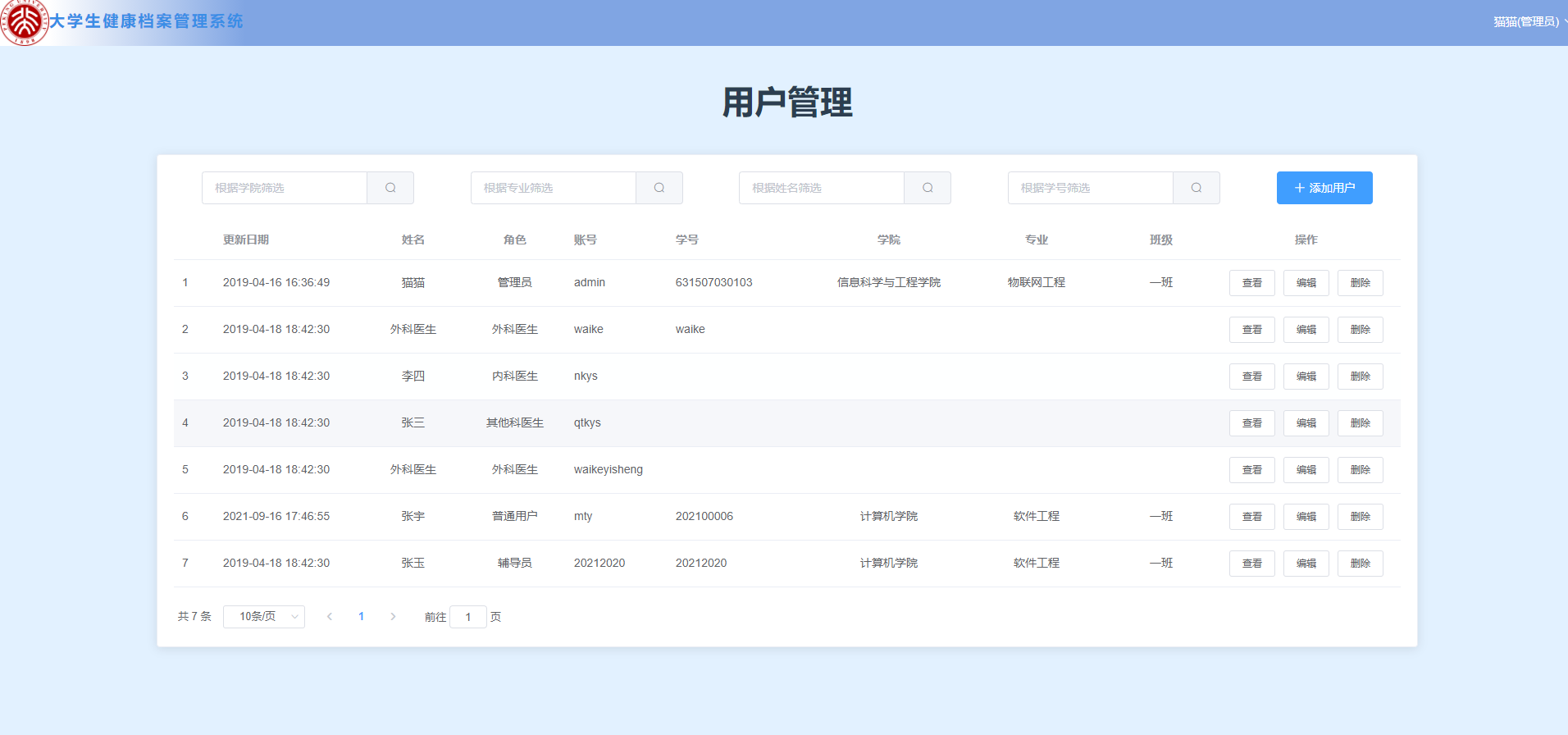Click the 更新日期 column header
1568x735 pixels.
(246, 240)
